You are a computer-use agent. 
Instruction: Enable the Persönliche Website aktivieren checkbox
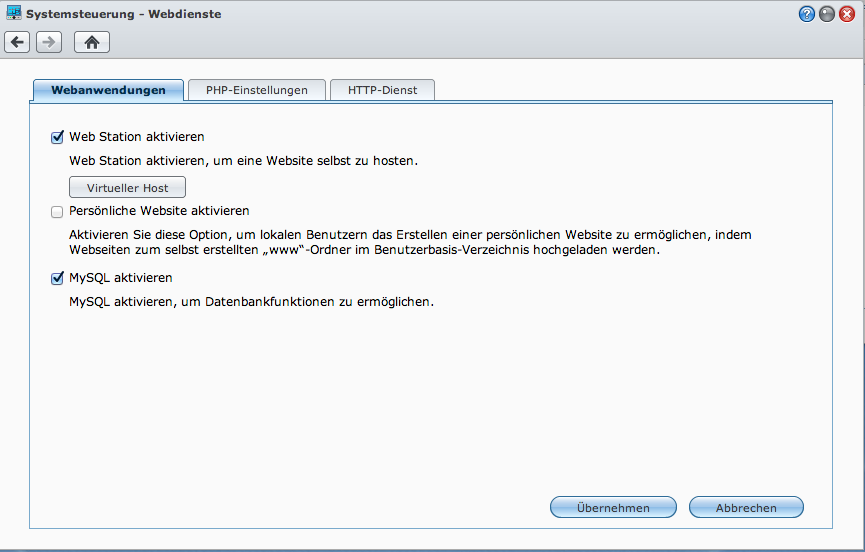point(57,212)
